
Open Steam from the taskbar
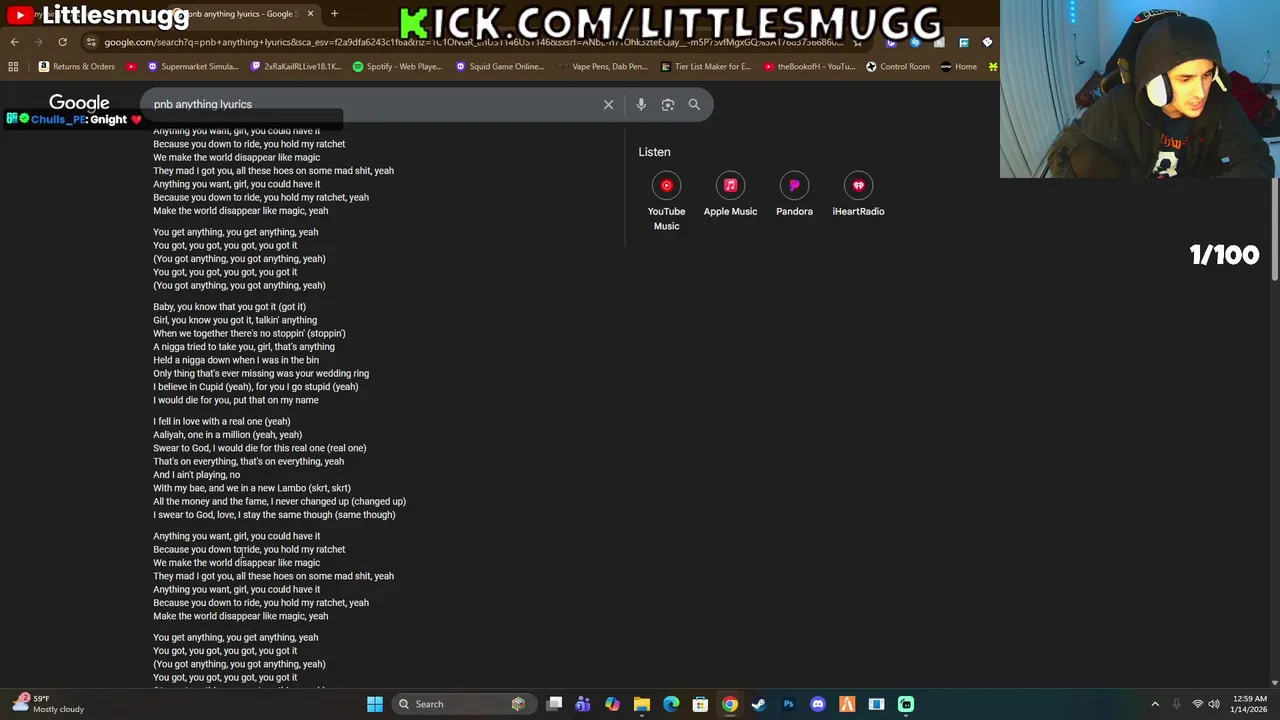point(759,704)
